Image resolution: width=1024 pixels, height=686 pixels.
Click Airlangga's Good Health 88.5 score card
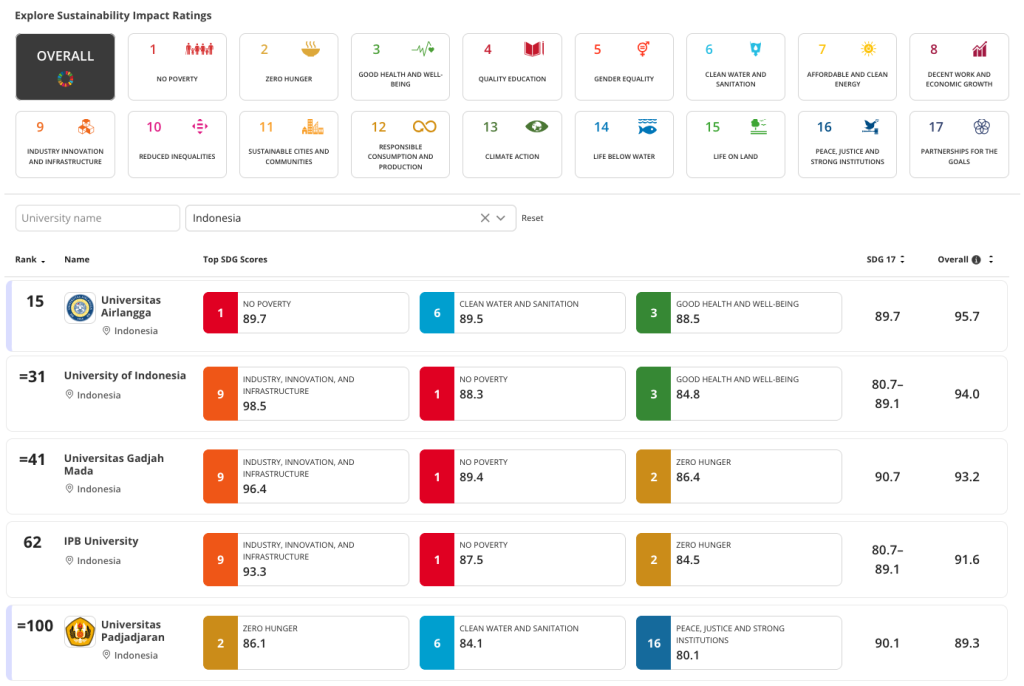739,313
